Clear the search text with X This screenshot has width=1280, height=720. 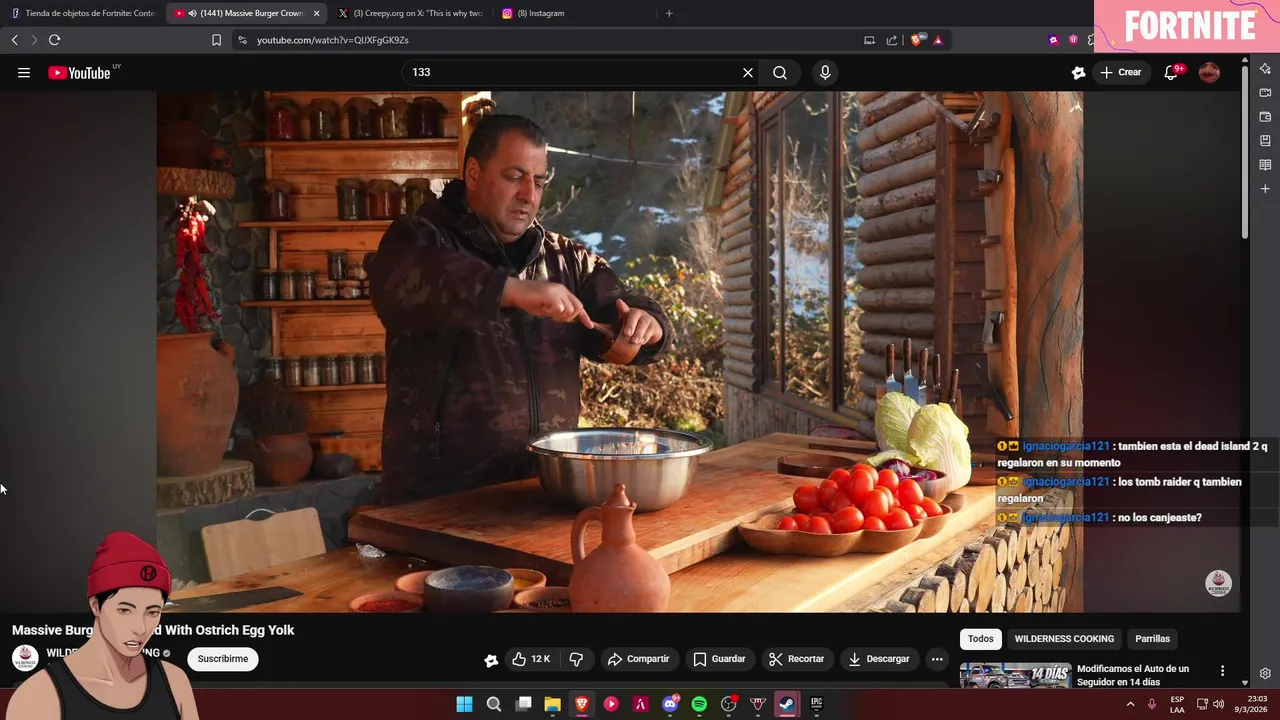(x=747, y=72)
